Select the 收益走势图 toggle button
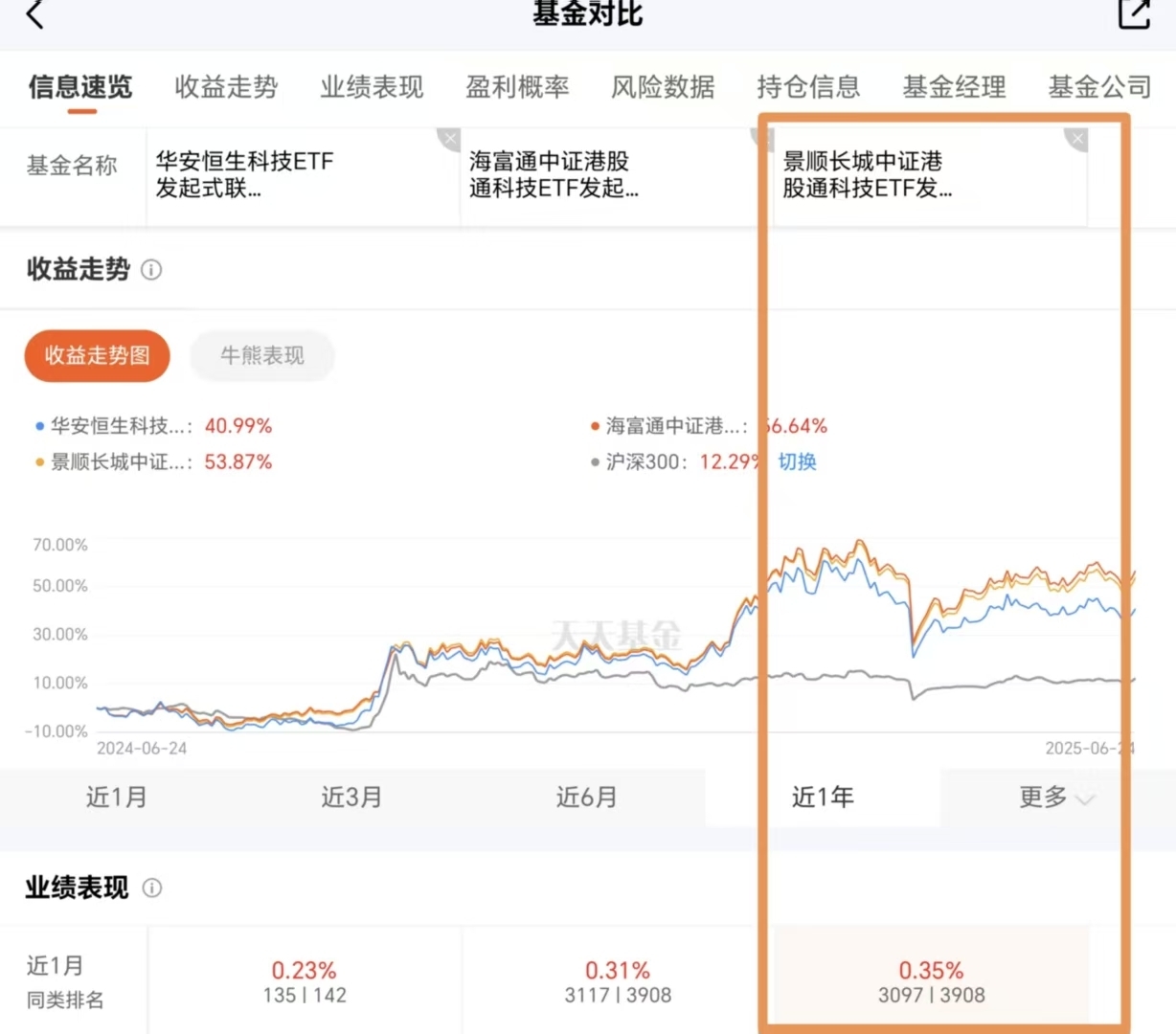This screenshot has width=1176, height=1034. point(97,356)
